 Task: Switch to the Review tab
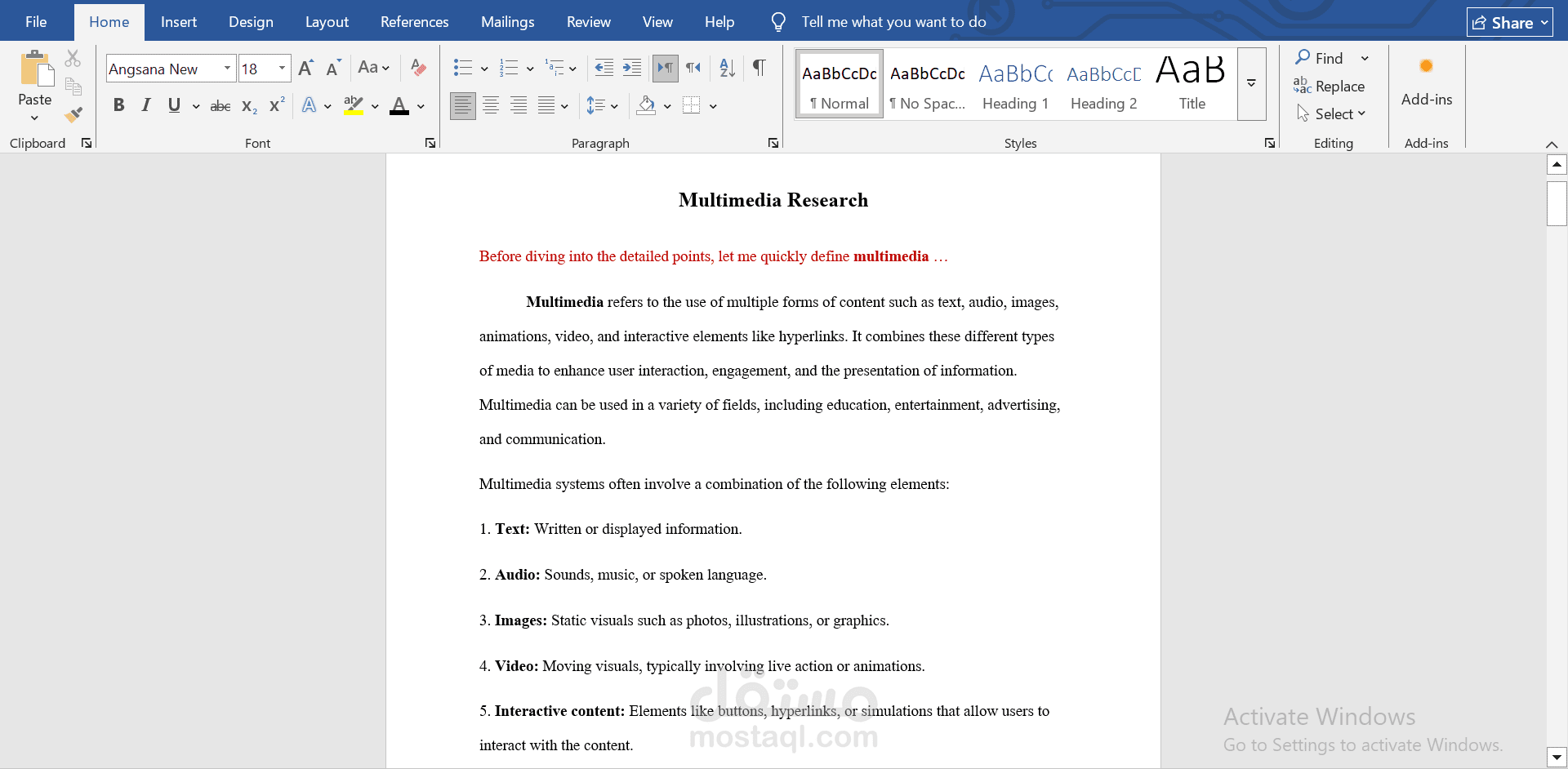[x=589, y=22]
